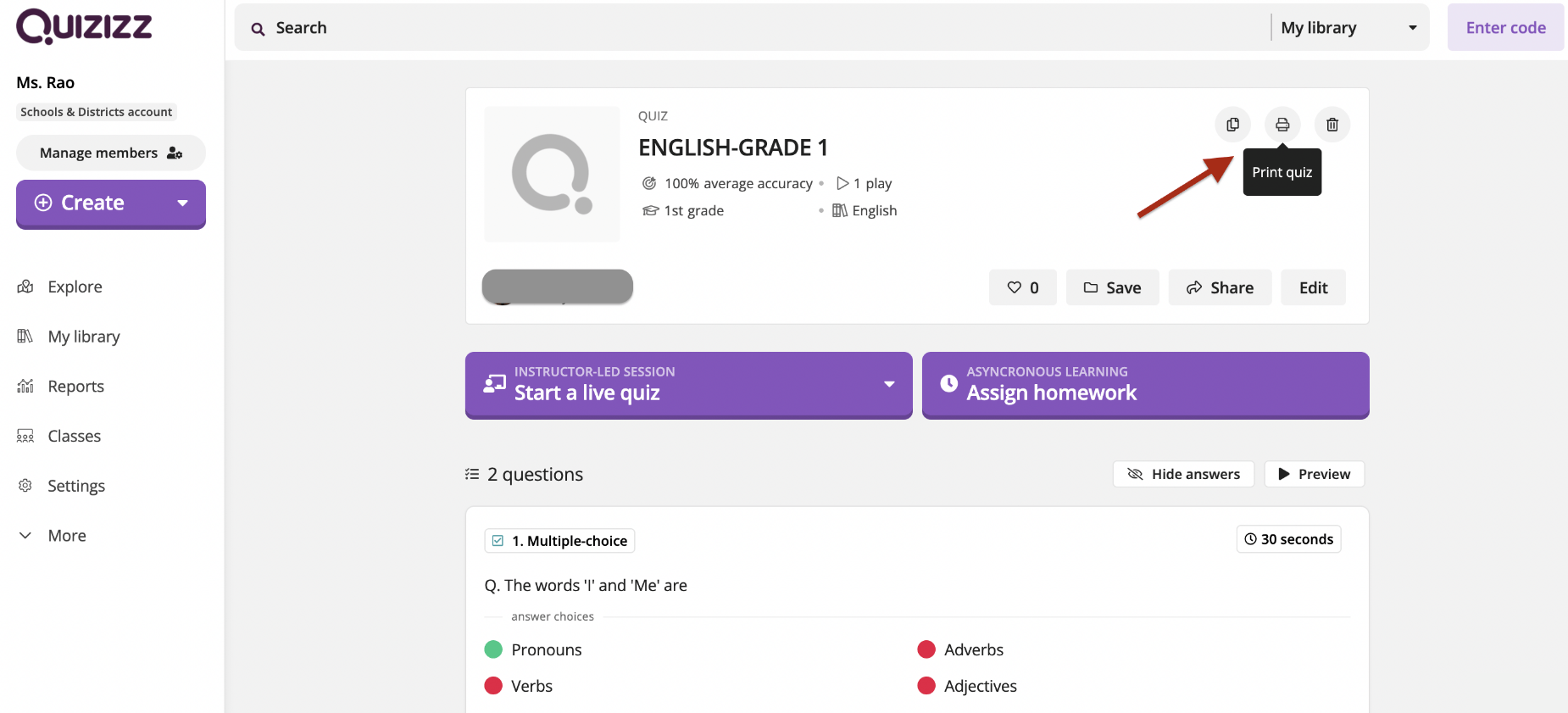Click the duplicate quiz copy icon
Image resolution: width=1568 pixels, height=713 pixels.
pos(1232,125)
